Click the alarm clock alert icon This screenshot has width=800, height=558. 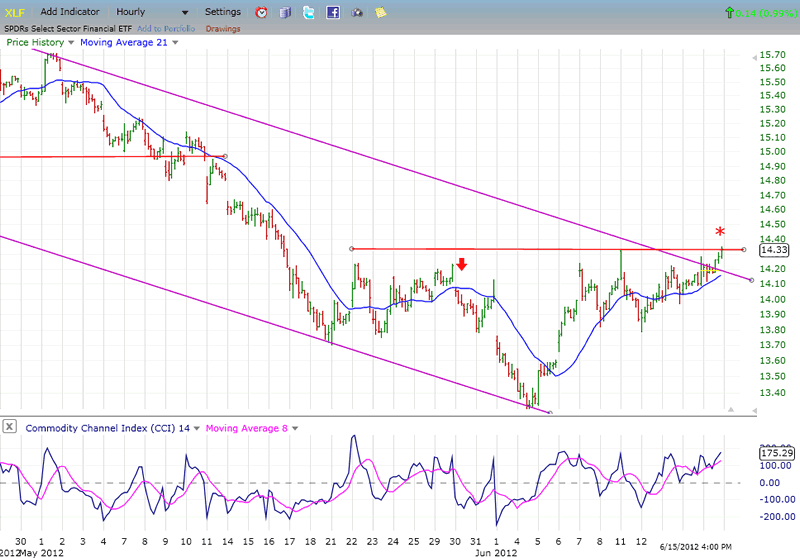[262, 12]
